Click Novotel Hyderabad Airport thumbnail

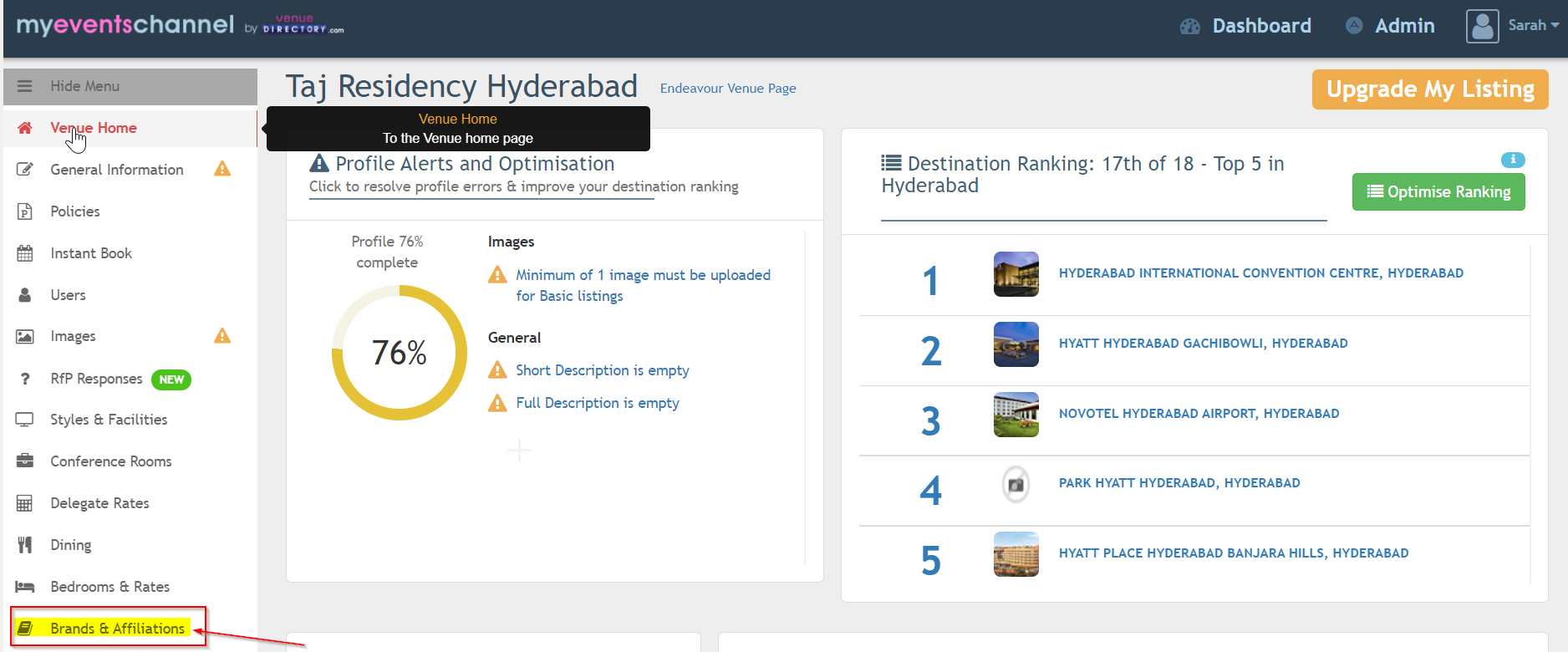[1016, 415]
